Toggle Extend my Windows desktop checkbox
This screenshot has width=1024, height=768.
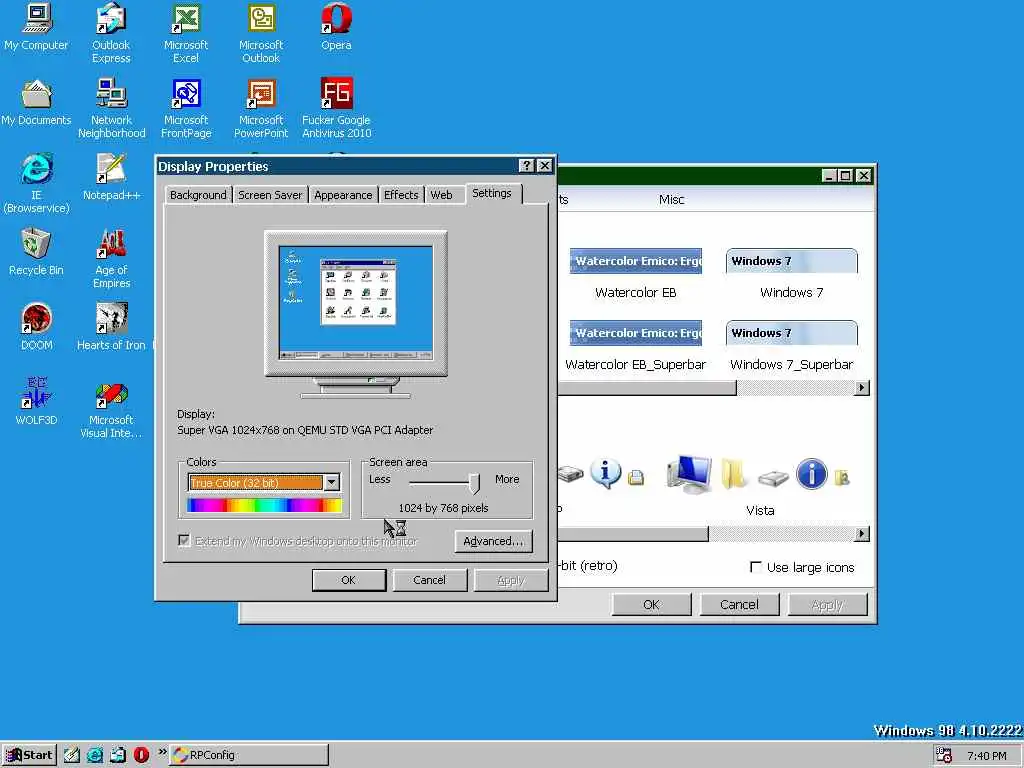coord(184,540)
